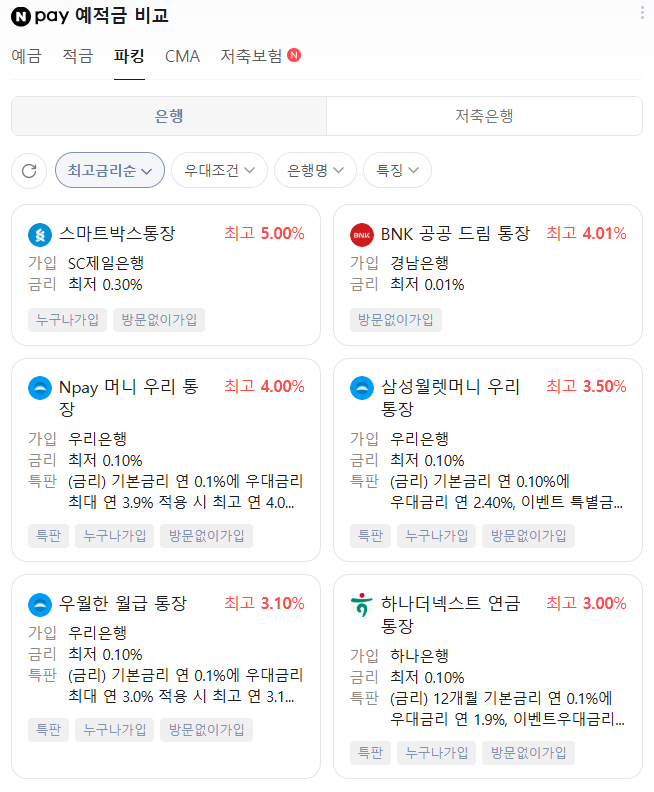Expand the 우대조건 filter dropdown

(x=219, y=170)
